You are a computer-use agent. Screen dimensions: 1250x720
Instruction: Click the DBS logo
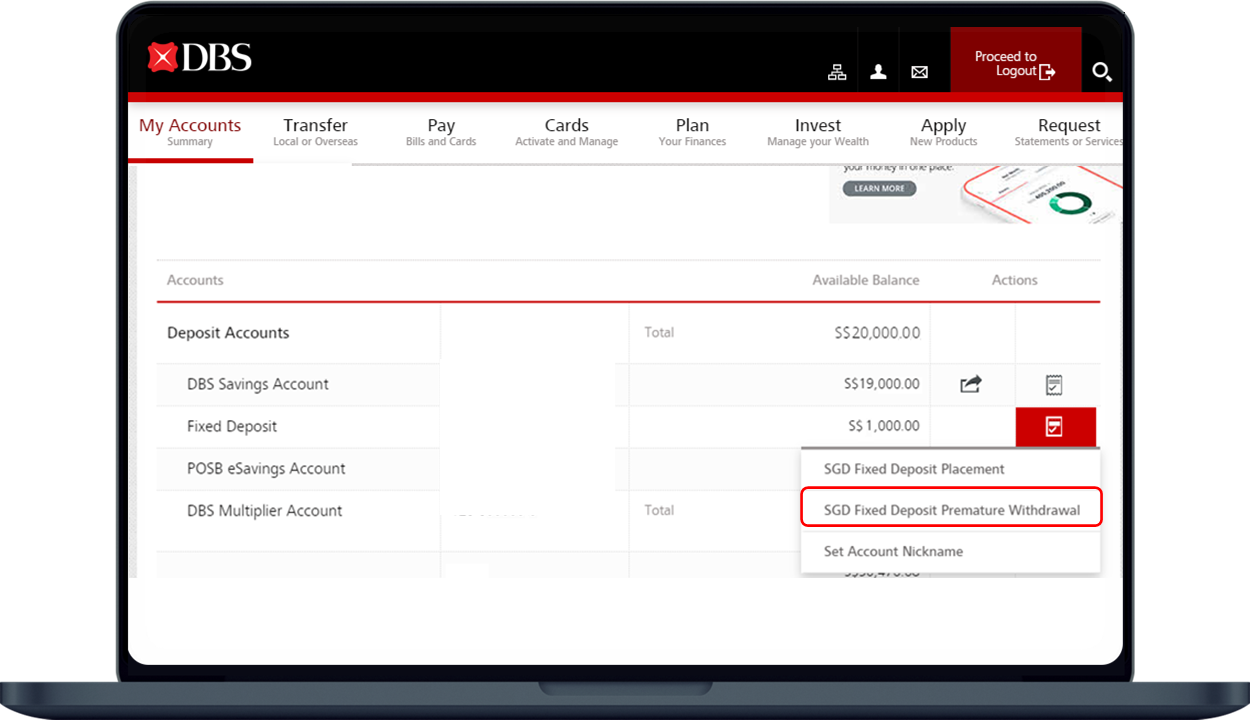(200, 58)
